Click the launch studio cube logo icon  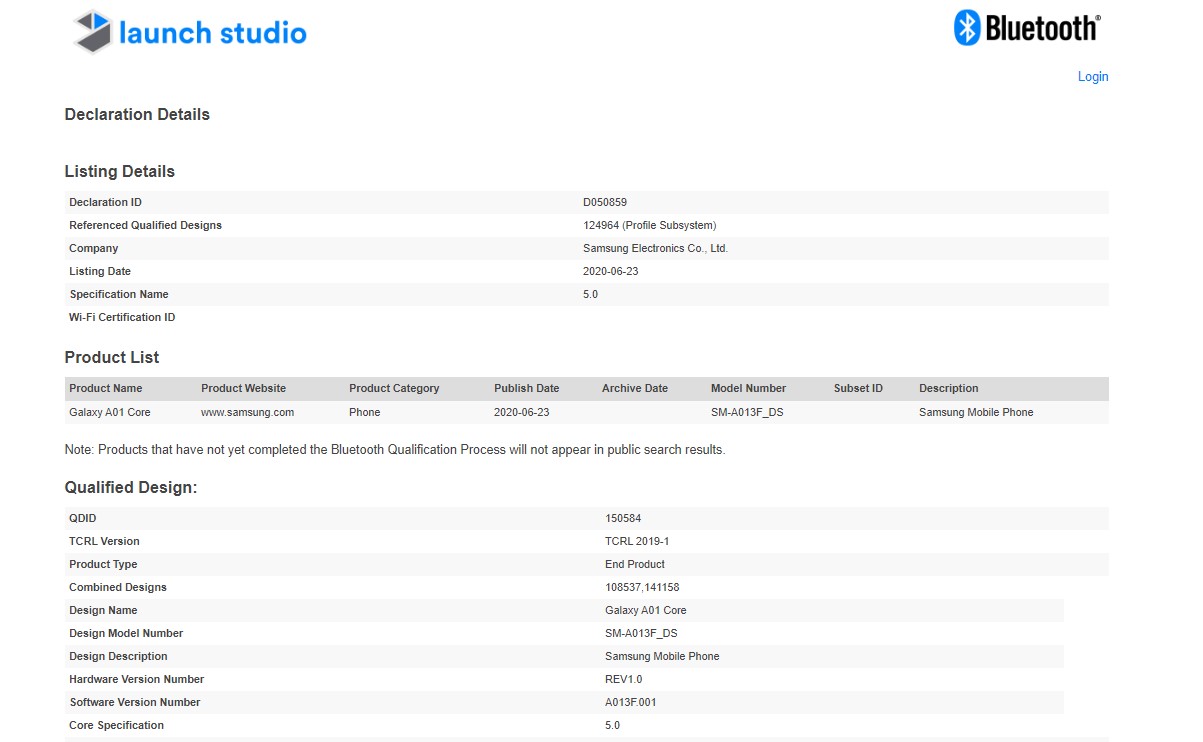tap(93, 31)
